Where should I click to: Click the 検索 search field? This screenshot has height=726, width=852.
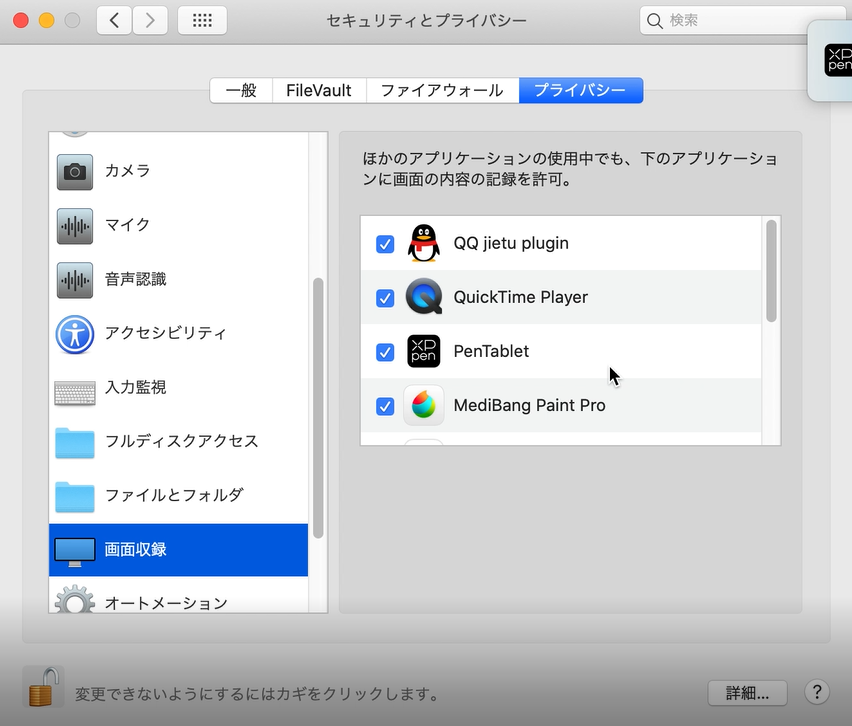coord(744,21)
